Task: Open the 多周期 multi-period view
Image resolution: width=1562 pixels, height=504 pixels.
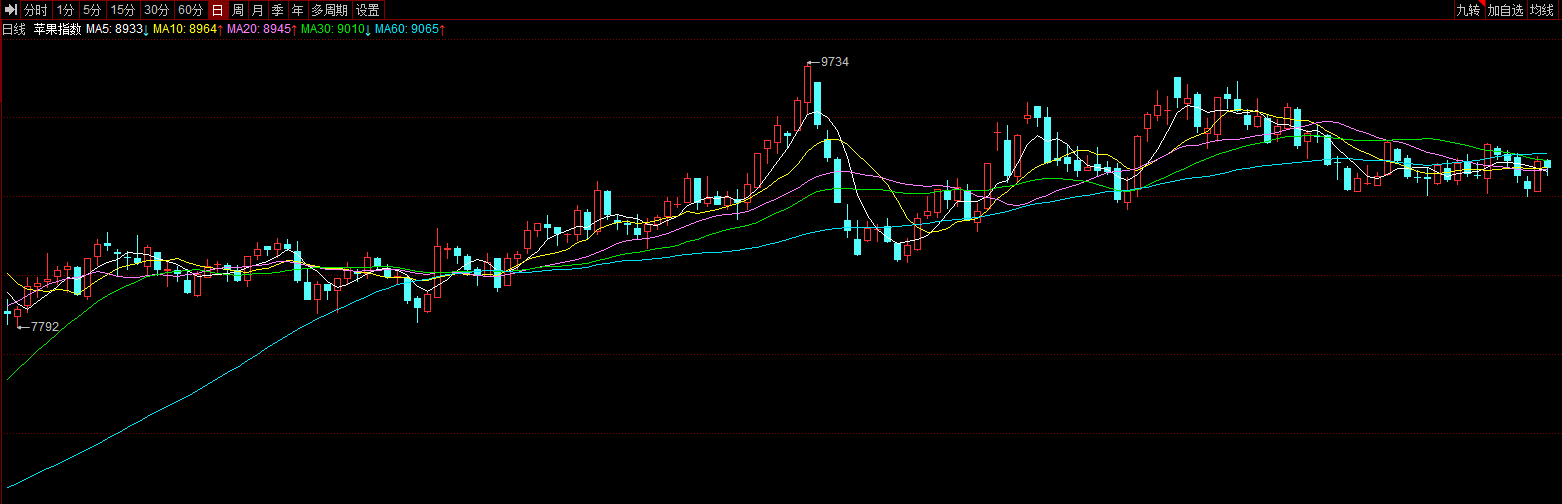Action: tap(330, 10)
